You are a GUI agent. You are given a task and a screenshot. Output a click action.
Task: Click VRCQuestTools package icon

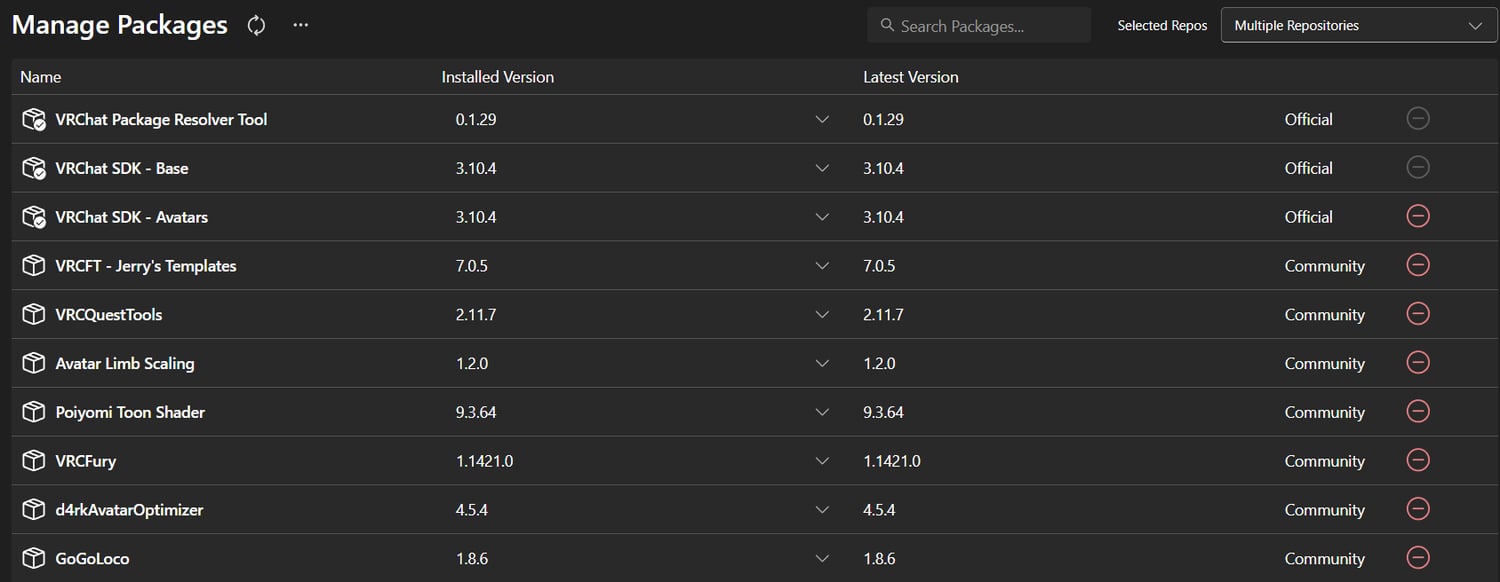(x=34, y=314)
